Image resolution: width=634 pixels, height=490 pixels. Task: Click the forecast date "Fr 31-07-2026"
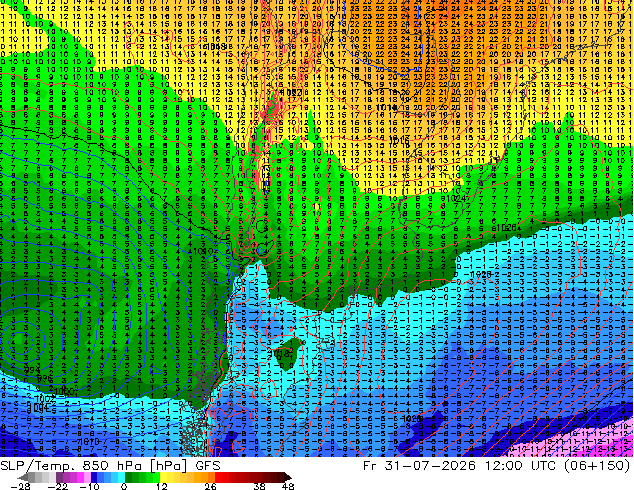[x=419, y=466]
